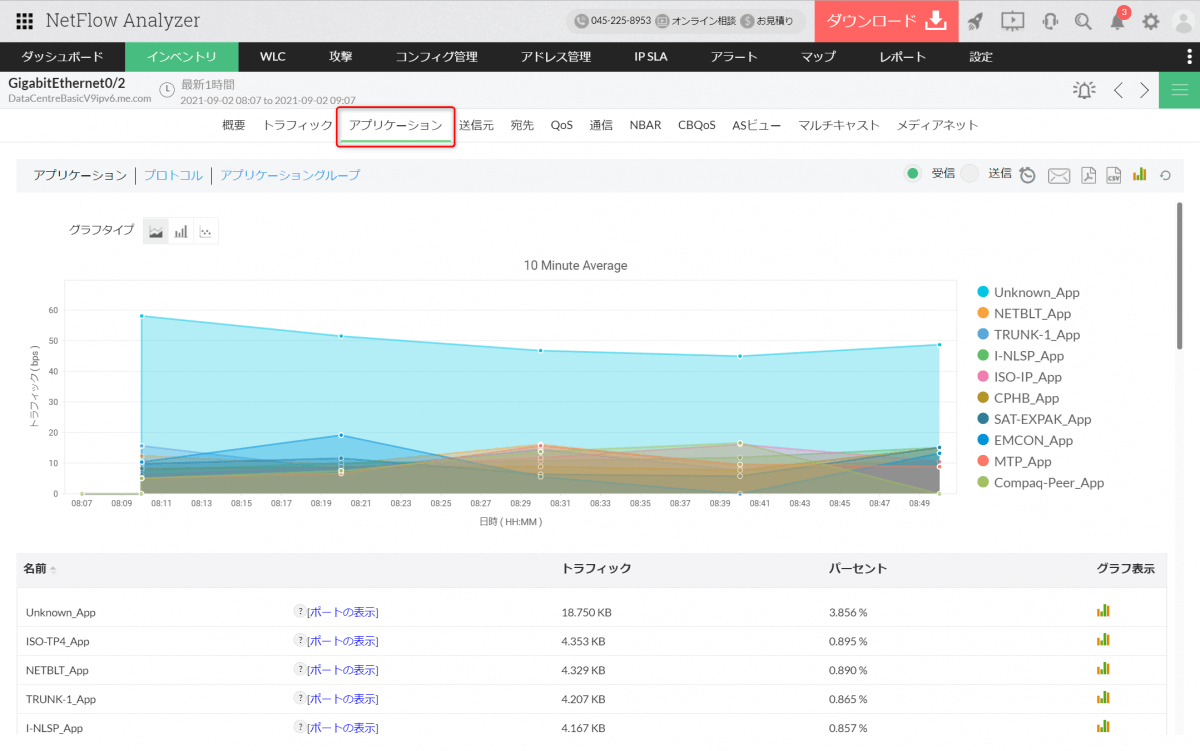Open the green hamburger side menu
1200x751 pixels.
[x=1179, y=90]
